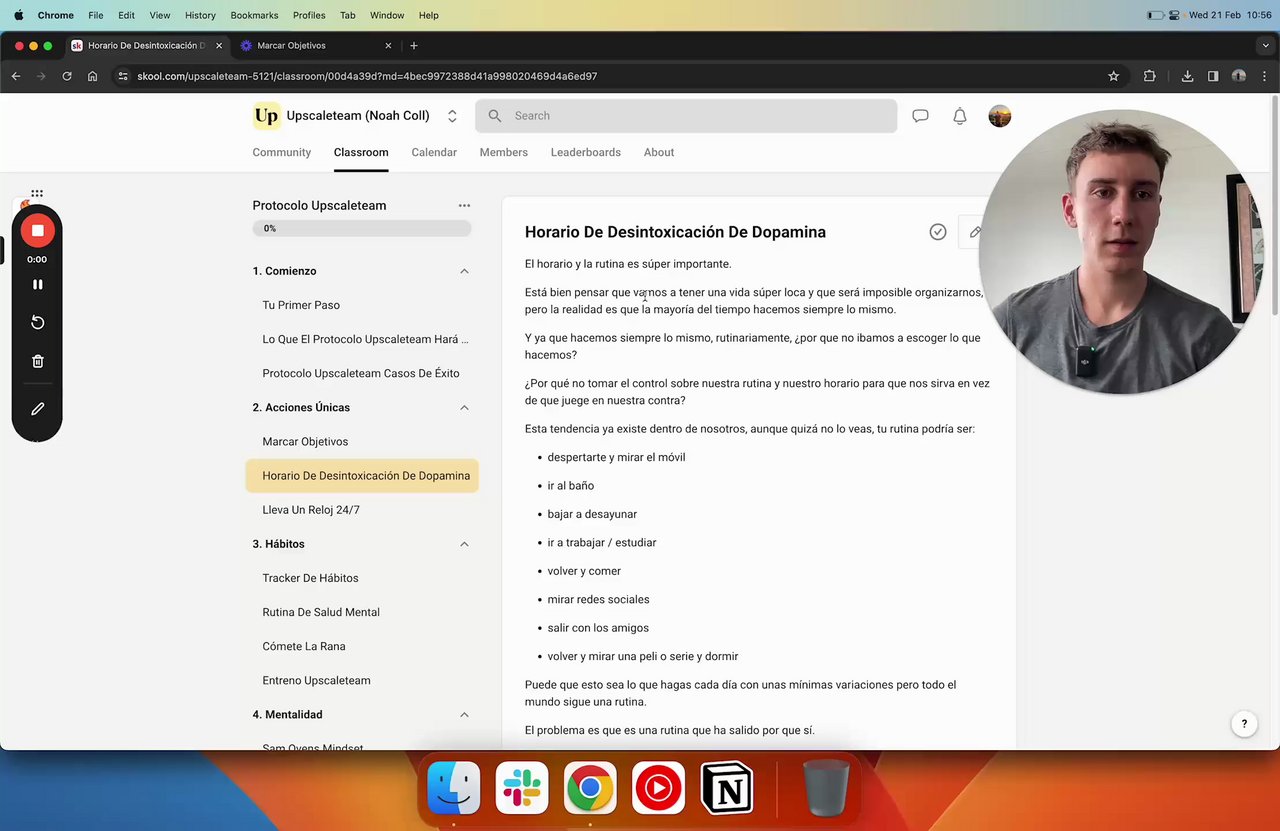The width and height of the screenshot is (1280, 831).
Task: Open Chrome downloads icon
Action: tap(1187, 76)
